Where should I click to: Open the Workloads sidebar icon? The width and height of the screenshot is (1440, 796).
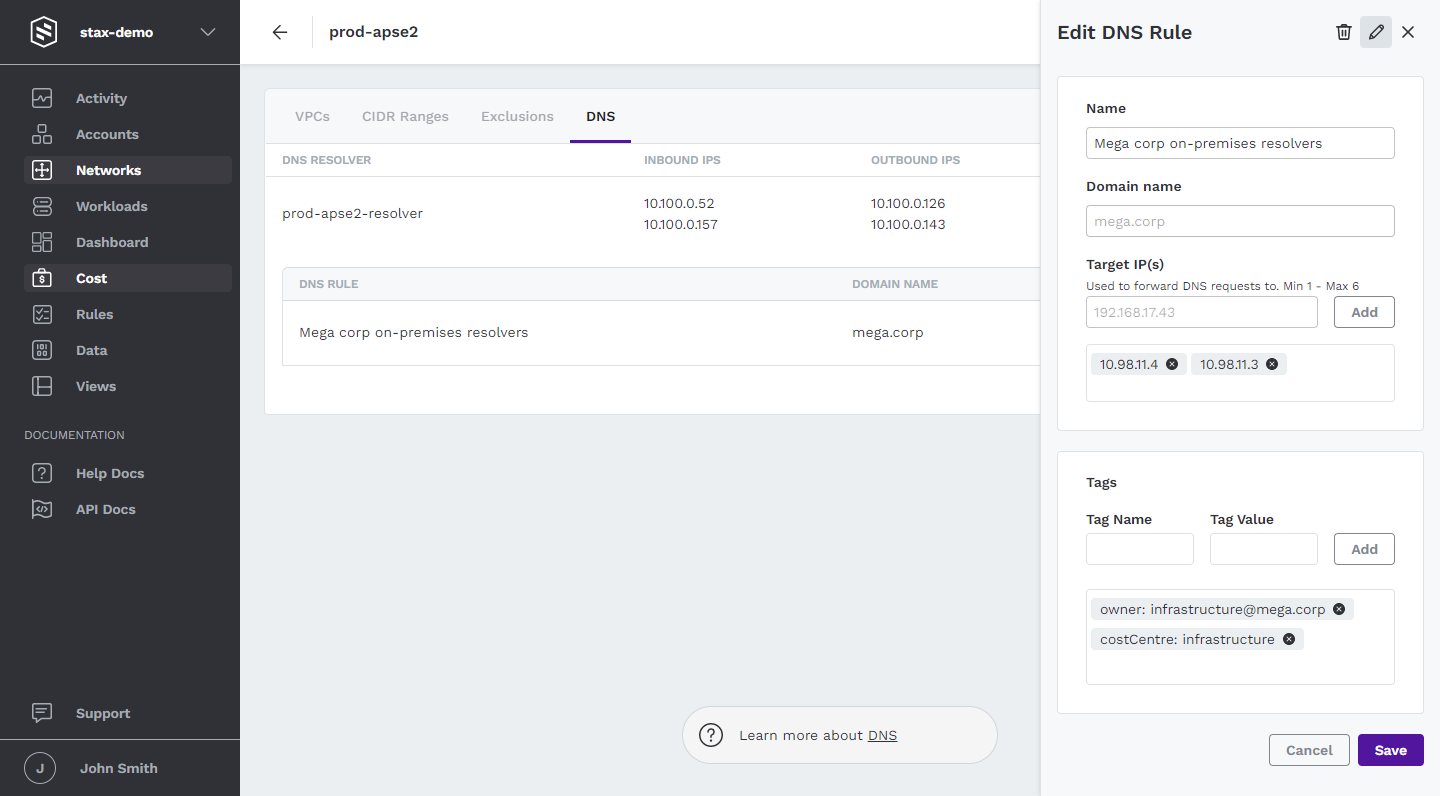click(x=42, y=206)
